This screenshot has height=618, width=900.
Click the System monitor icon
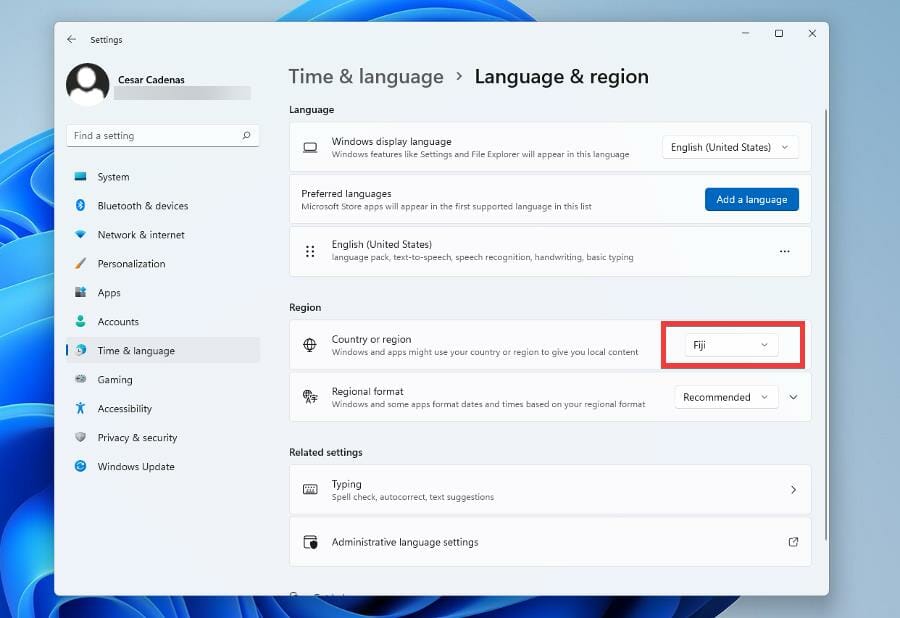click(80, 176)
